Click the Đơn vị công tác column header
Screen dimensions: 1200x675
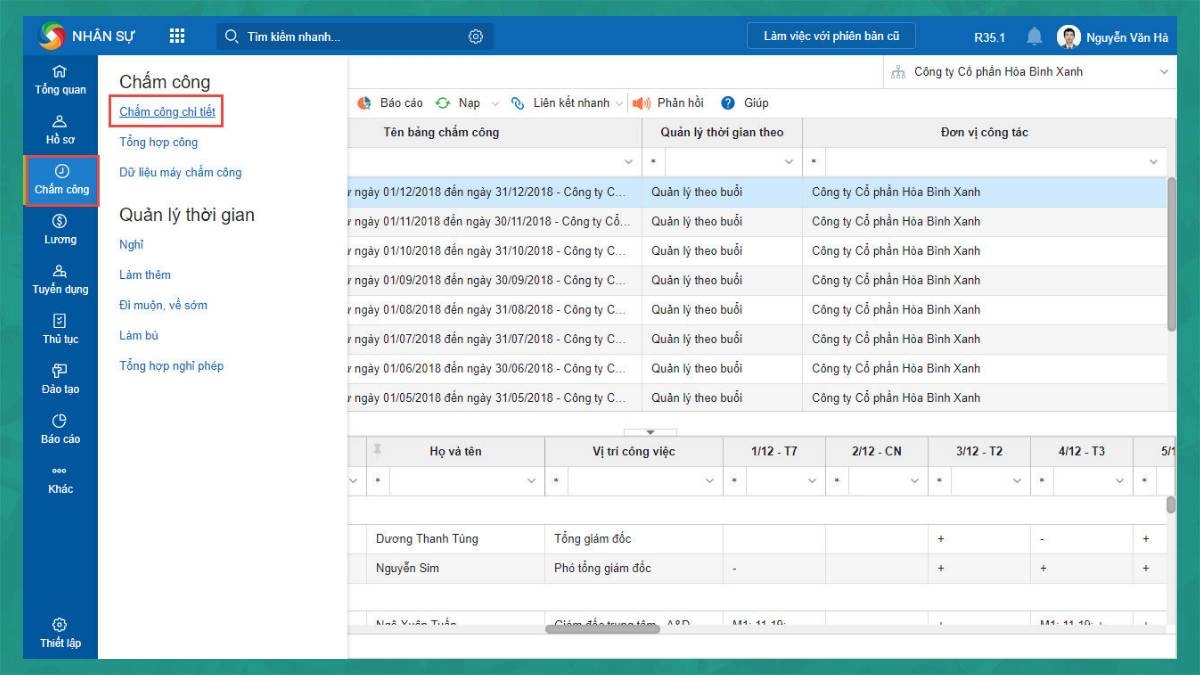[x=984, y=132]
